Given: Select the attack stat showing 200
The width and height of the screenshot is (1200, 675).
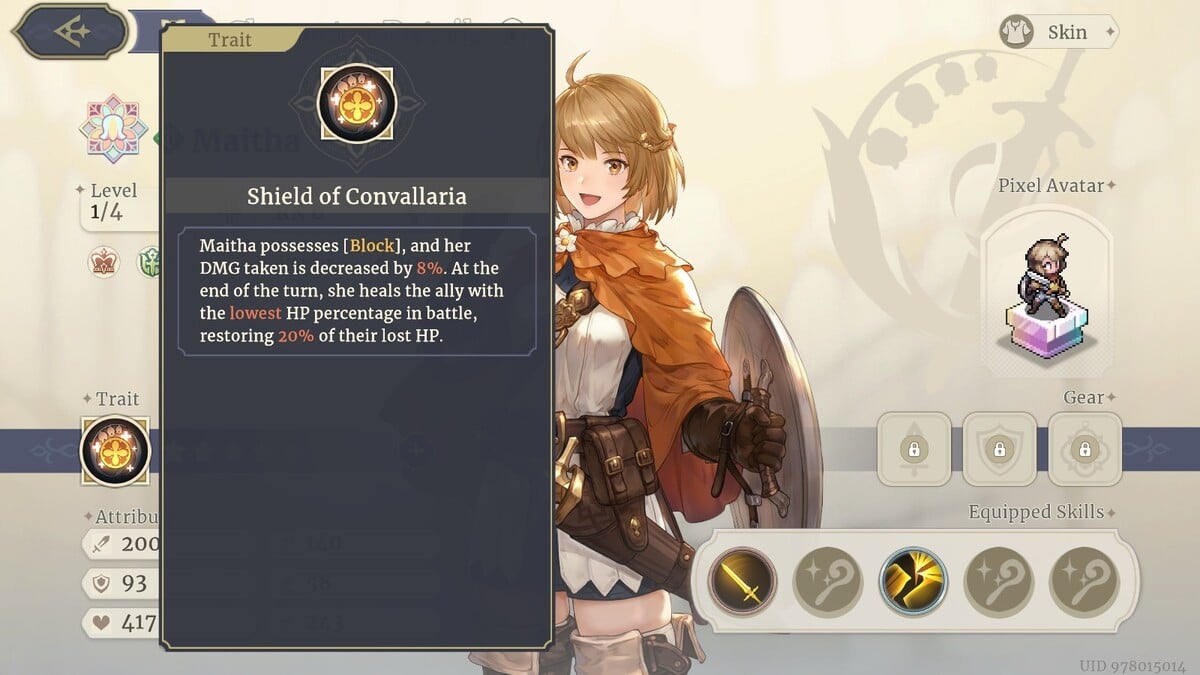Looking at the screenshot, I should tap(122, 544).
